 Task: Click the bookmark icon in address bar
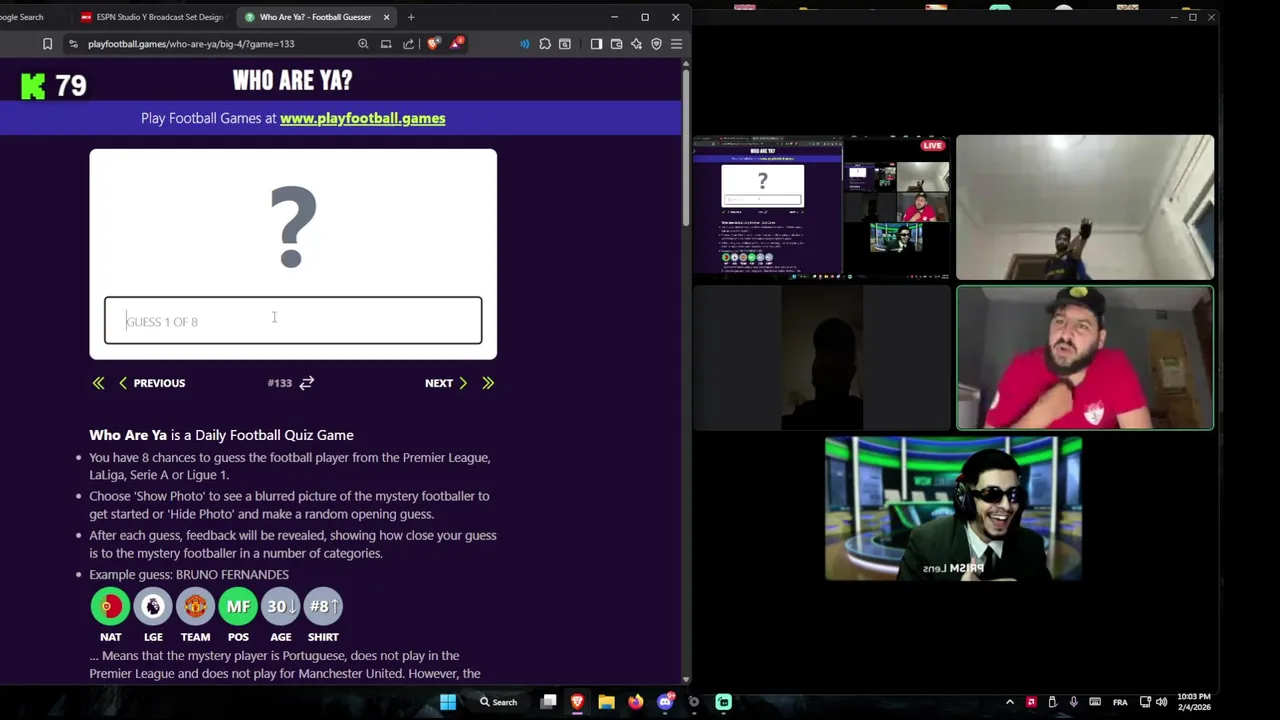[47, 44]
